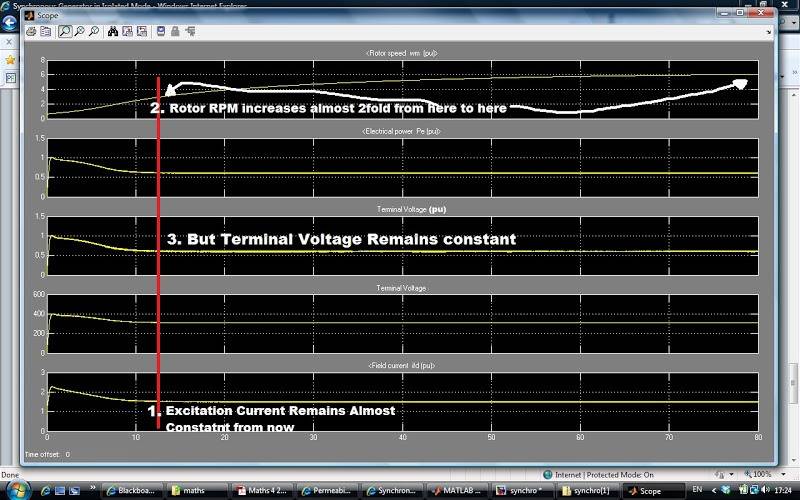Click the browser vertical scrollbar thumb
800x500 pixels.
point(793,383)
